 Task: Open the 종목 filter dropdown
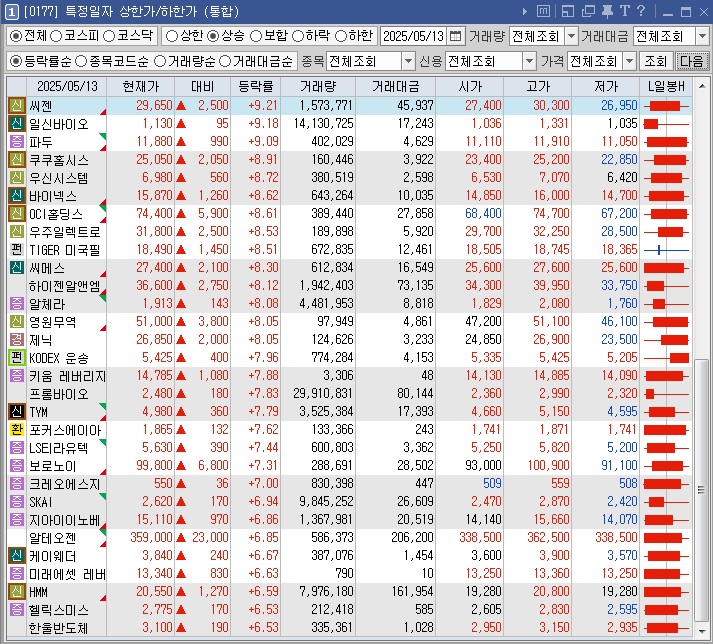point(408,61)
